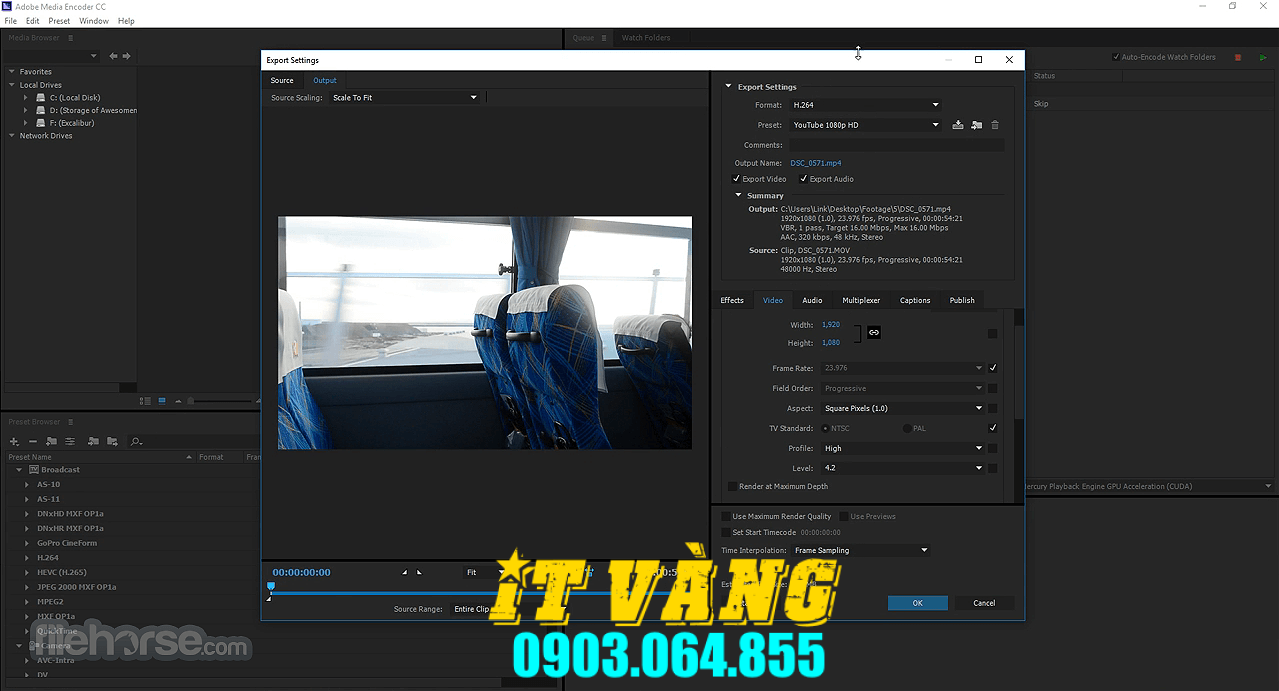Remove a preset with the minus icon
The height and width of the screenshot is (691, 1279).
32,441
